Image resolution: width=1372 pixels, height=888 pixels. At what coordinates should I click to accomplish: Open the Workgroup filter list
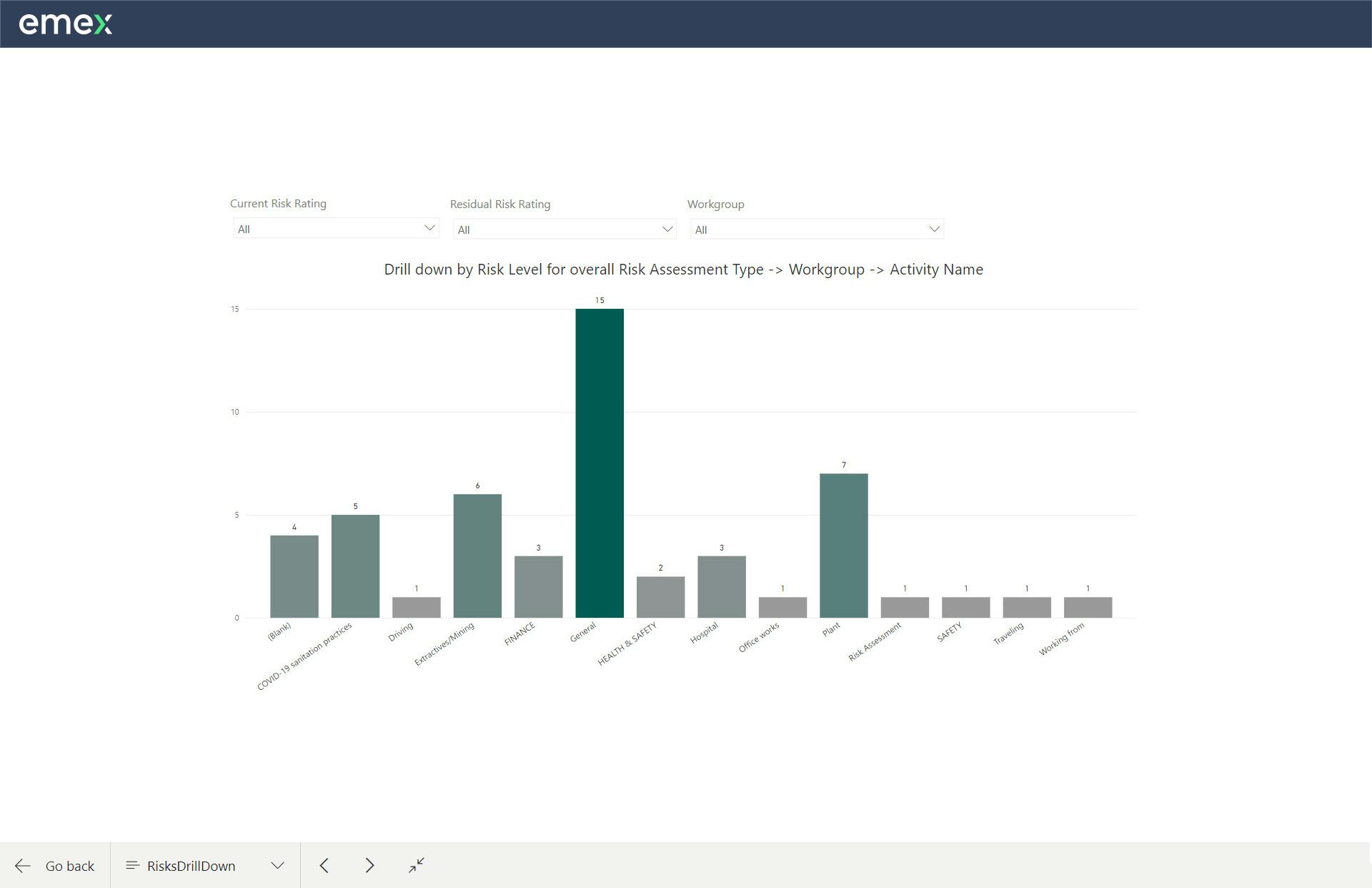coord(817,228)
